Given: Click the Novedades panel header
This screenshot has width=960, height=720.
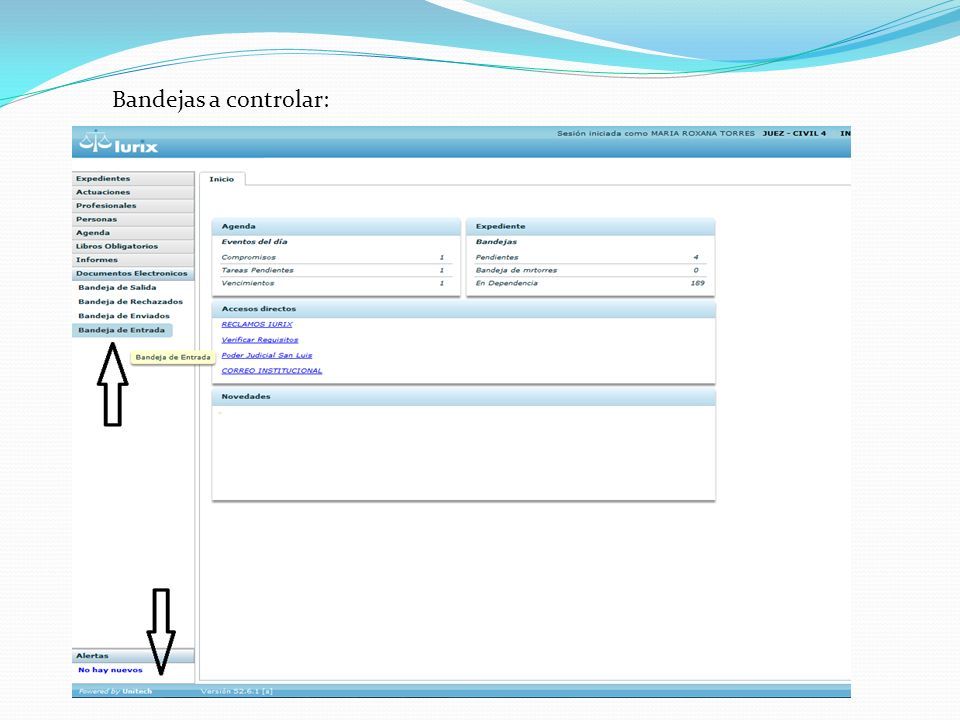Looking at the screenshot, I should click(x=463, y=396).
